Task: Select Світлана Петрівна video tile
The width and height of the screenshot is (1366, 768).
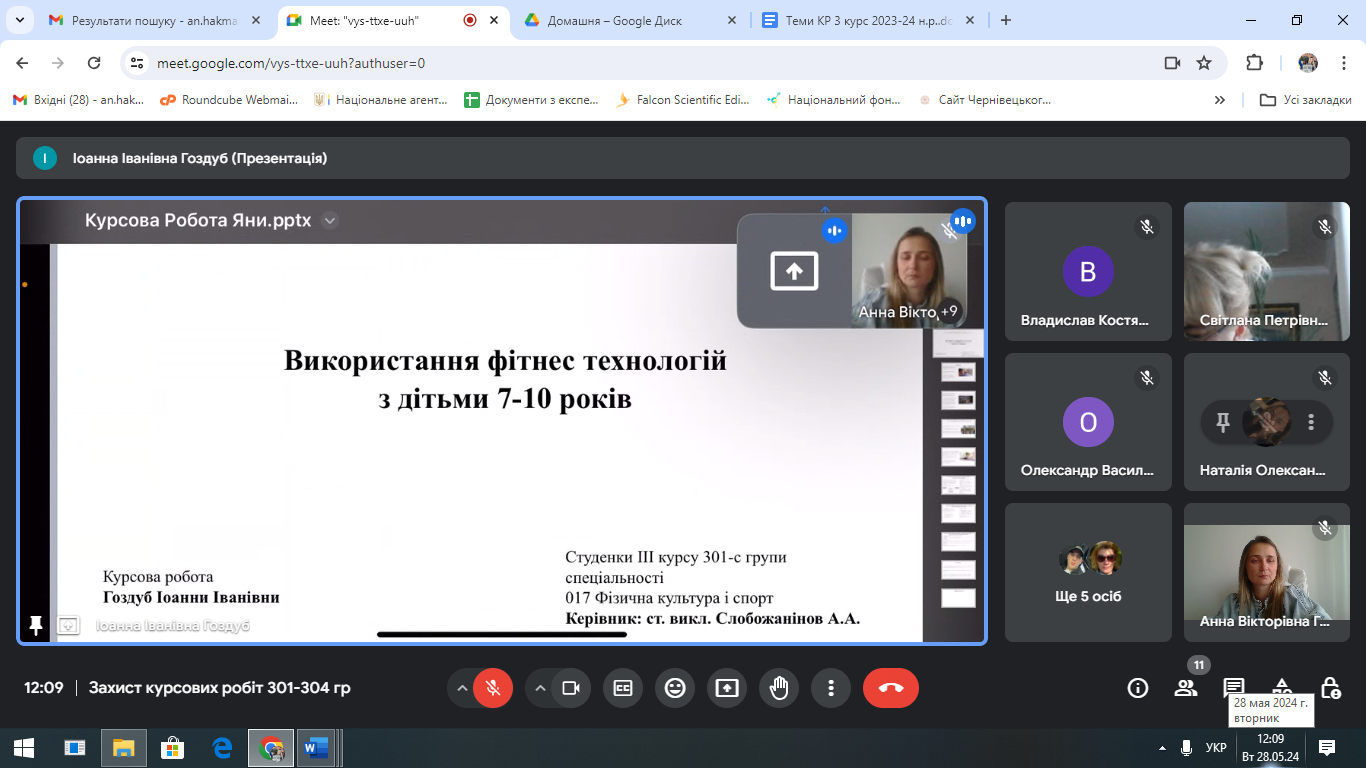Action: [1267, 272]
